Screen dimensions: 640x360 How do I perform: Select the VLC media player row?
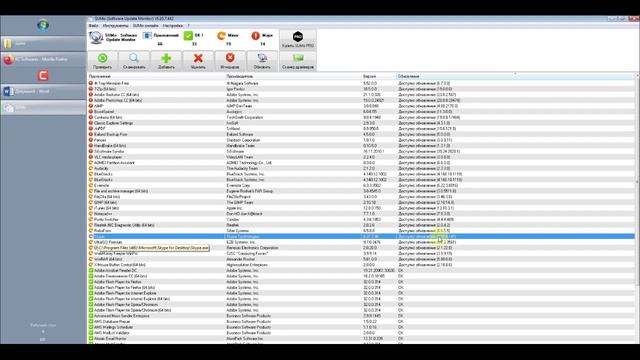click(x=361, y=157)
